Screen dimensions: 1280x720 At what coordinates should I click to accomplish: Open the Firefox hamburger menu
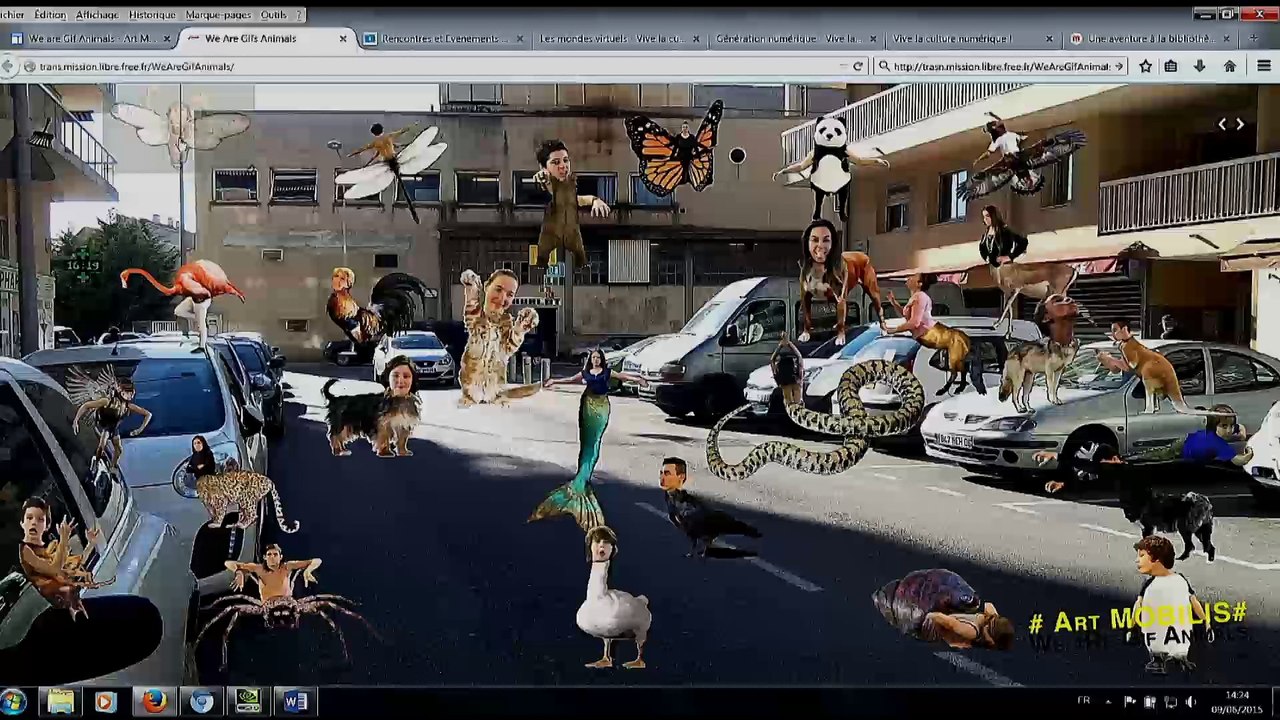pyautogui.click(x=1264, y=66)
